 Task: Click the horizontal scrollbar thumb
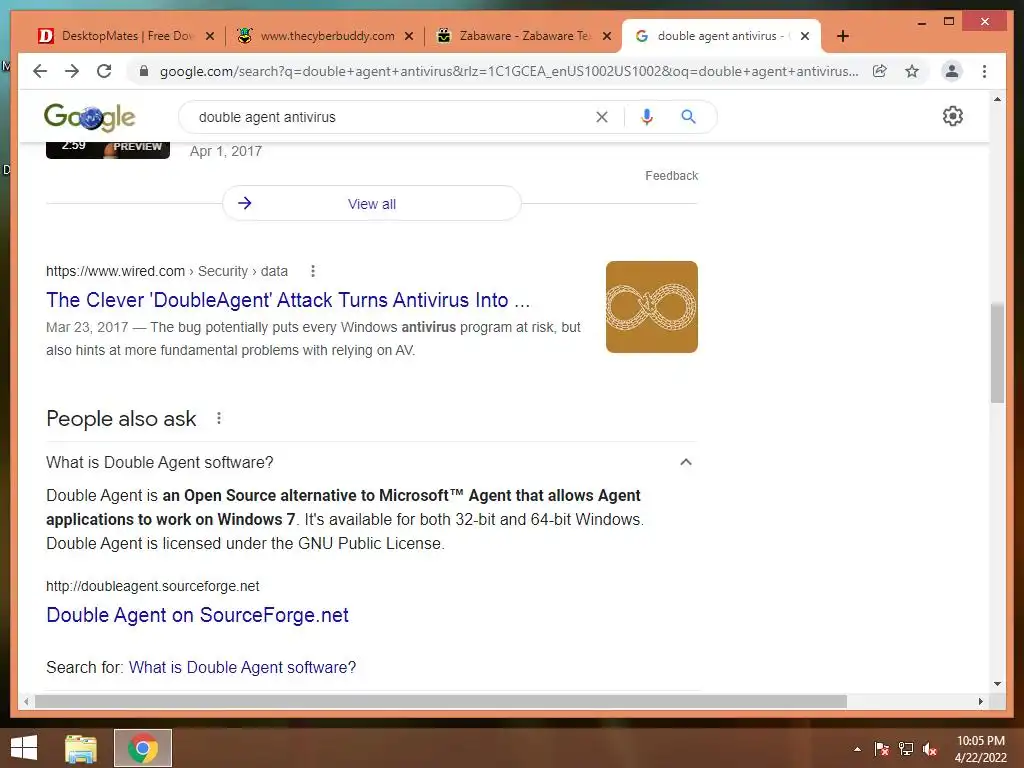point(441,701)
